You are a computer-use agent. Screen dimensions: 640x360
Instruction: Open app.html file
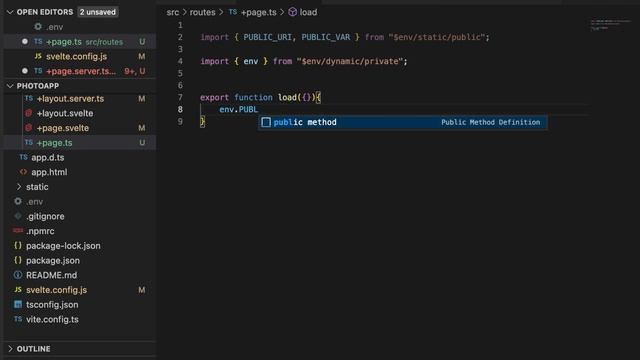click(49, 172)
